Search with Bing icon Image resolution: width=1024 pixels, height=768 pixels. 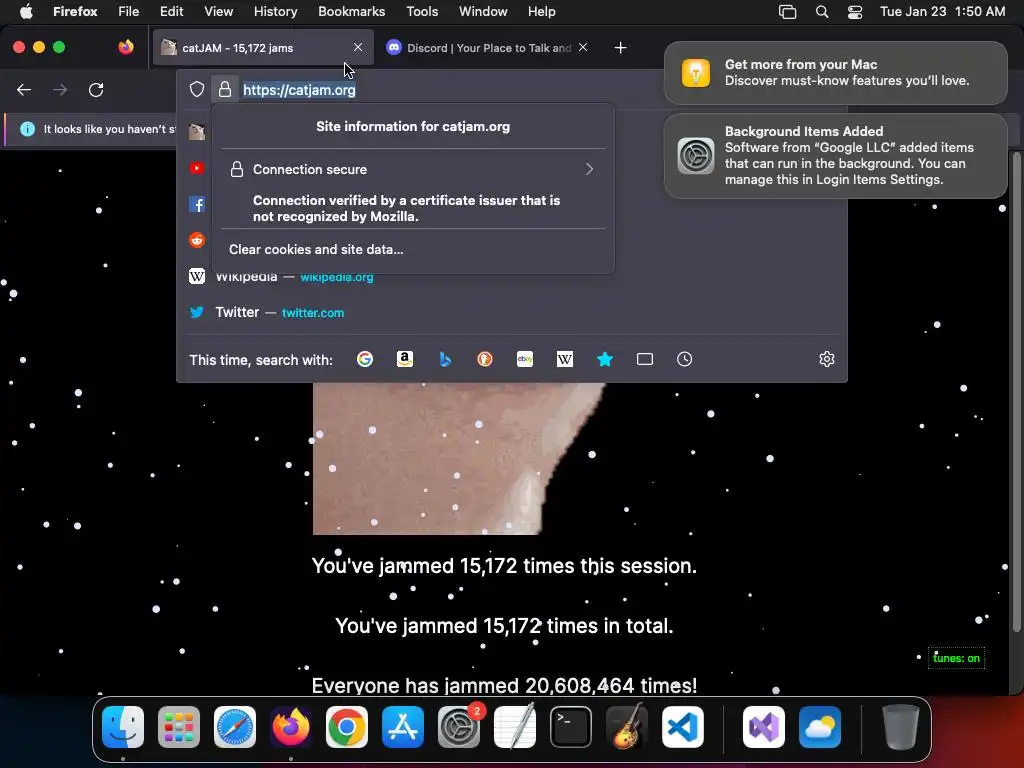tap(445, 359)
